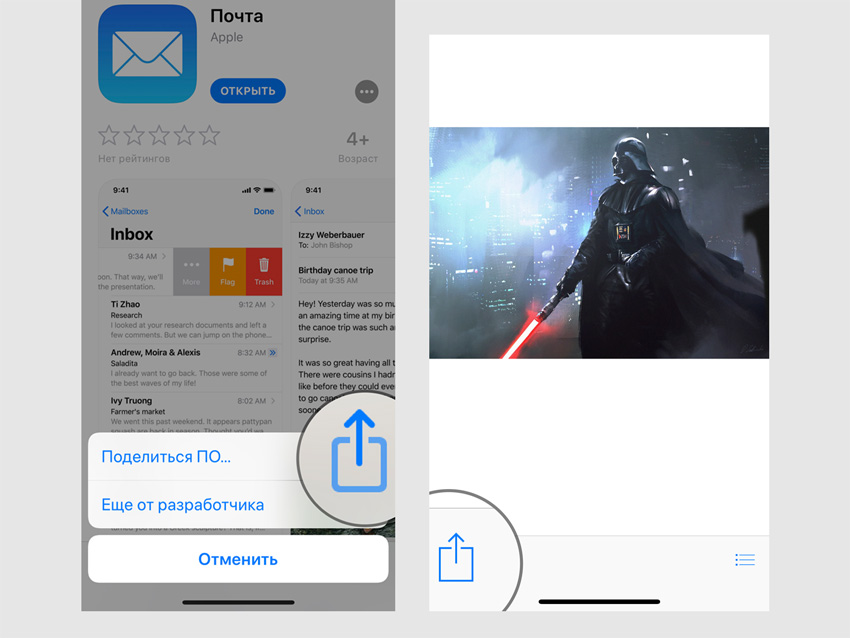Click the blue Mail app envelope icon

(147, 54)
